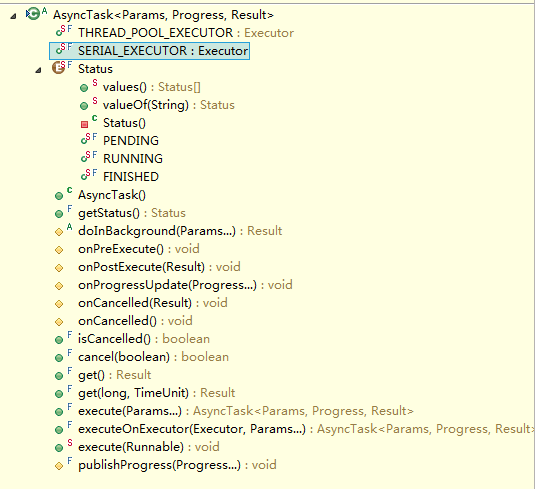535x489 pixels.
Task: Click the execute(Params...) method icon
Action: (63, 410)
